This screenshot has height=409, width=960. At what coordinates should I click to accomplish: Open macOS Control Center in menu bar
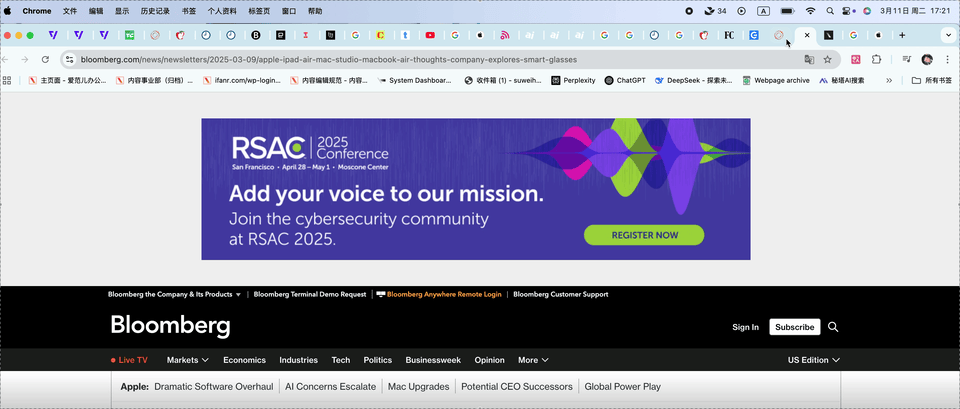tap(847, 11)
